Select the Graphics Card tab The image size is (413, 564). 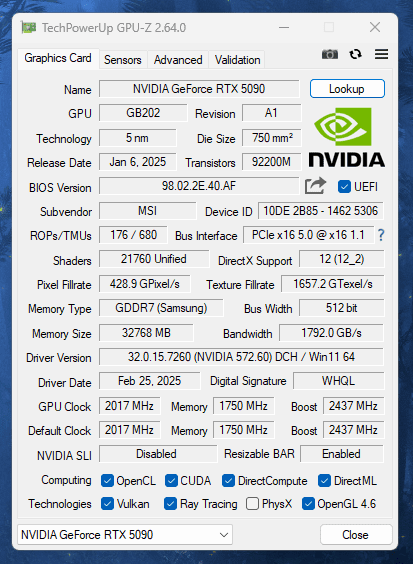tap(58, 58)
